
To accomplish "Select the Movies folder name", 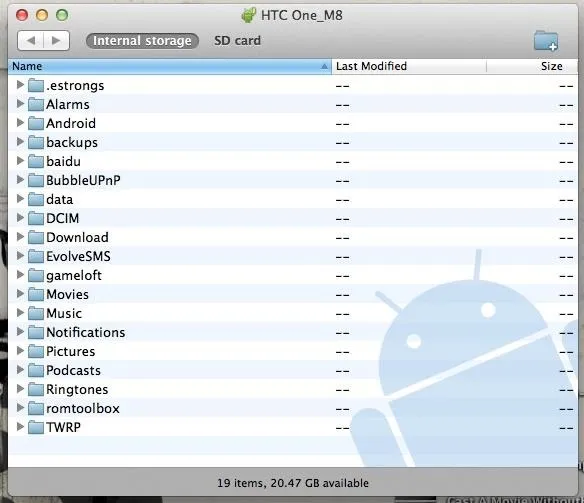I will point(67,294).
